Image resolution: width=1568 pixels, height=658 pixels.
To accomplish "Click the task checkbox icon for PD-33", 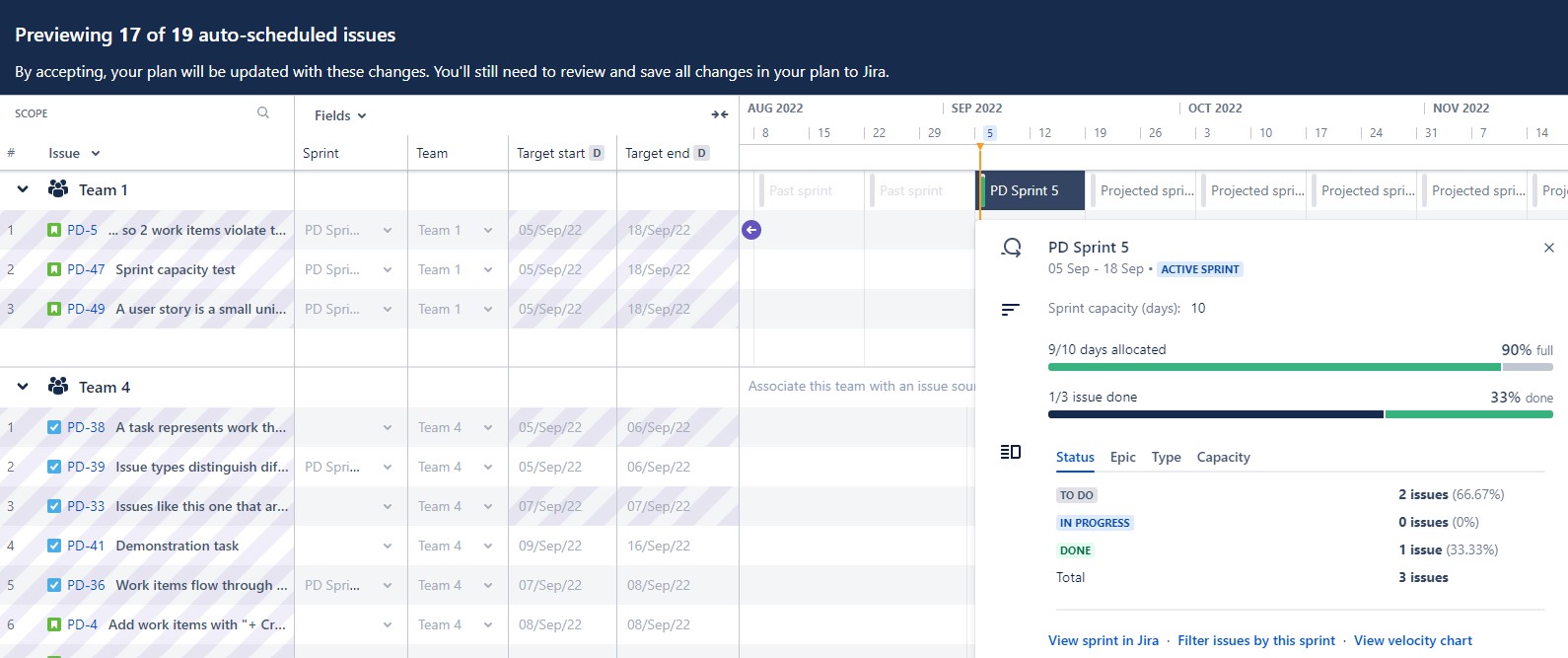I will [54, 506].
